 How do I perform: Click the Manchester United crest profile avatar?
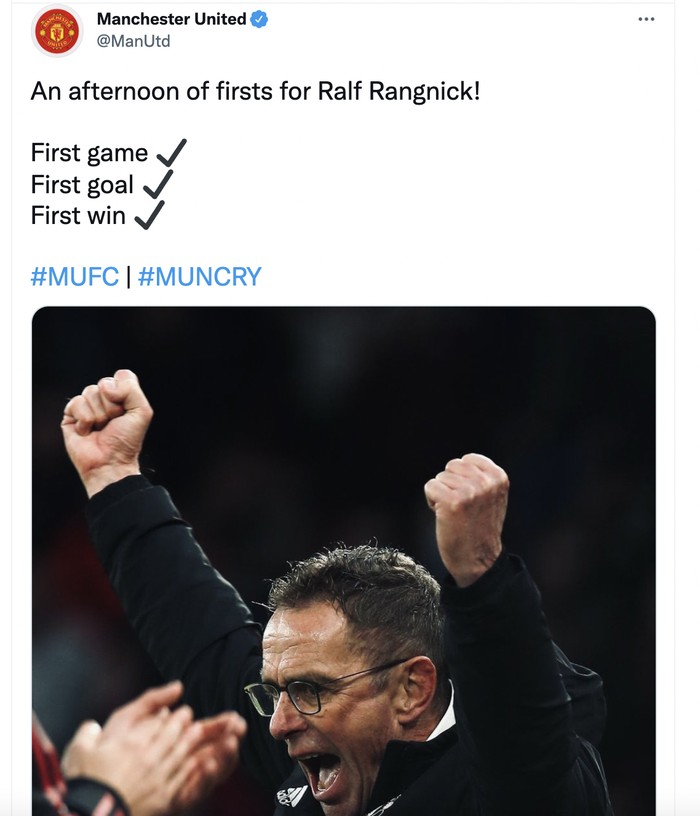point(57,31)
